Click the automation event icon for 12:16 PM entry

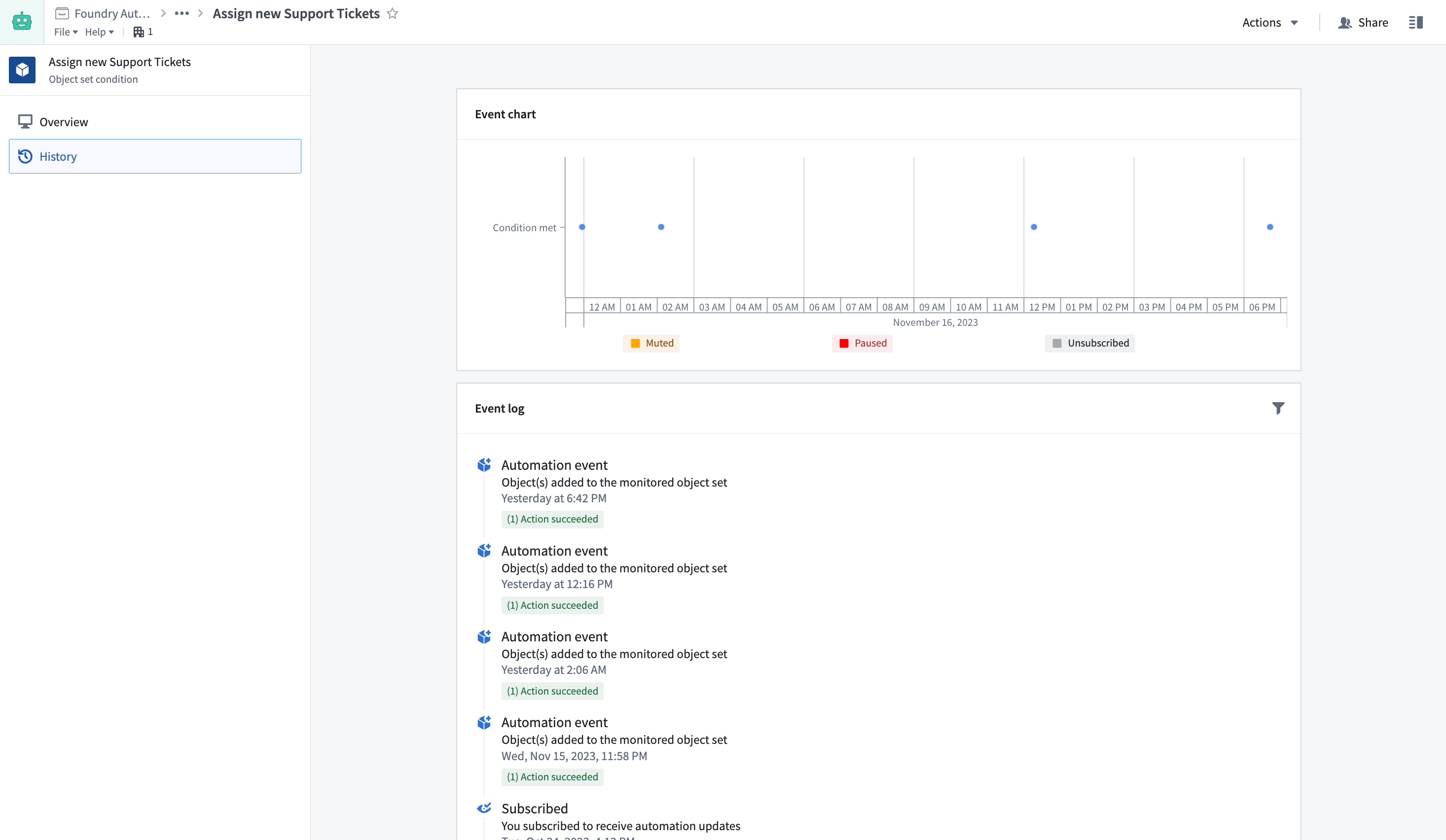pyautogui.click(x=484, y=551)
